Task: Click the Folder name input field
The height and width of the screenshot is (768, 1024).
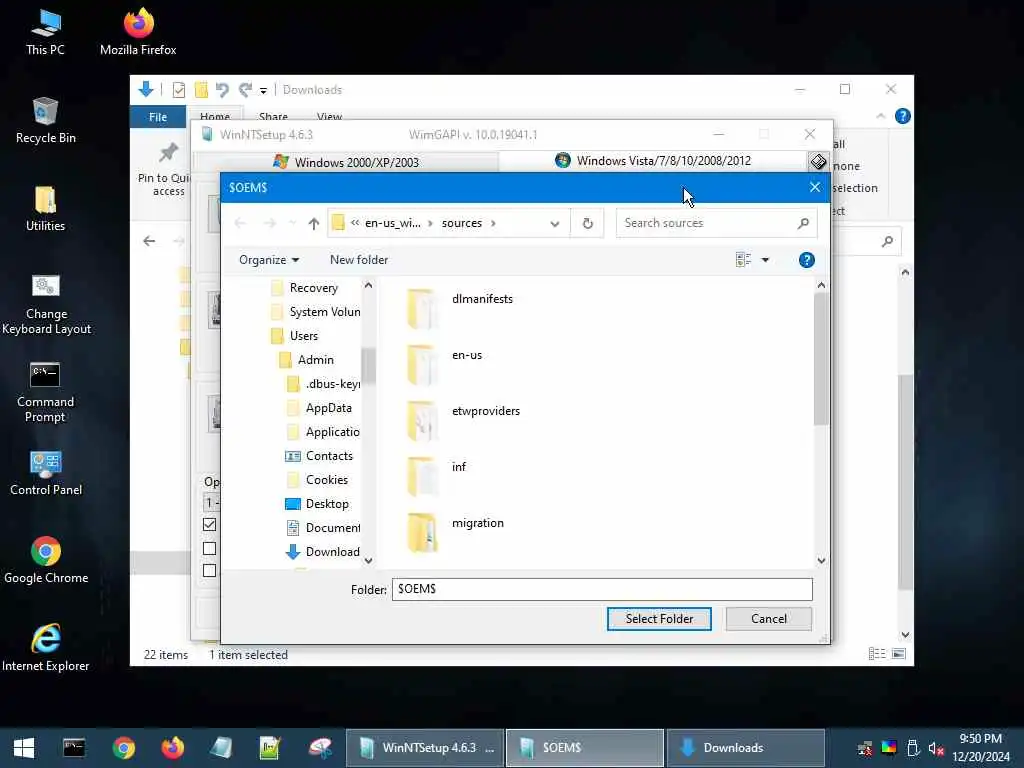Action: click(602, 589)
